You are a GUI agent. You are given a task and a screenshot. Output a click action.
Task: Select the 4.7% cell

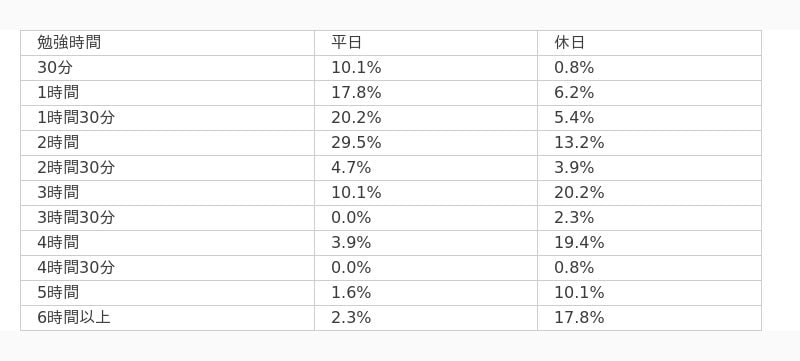[426, 168]
